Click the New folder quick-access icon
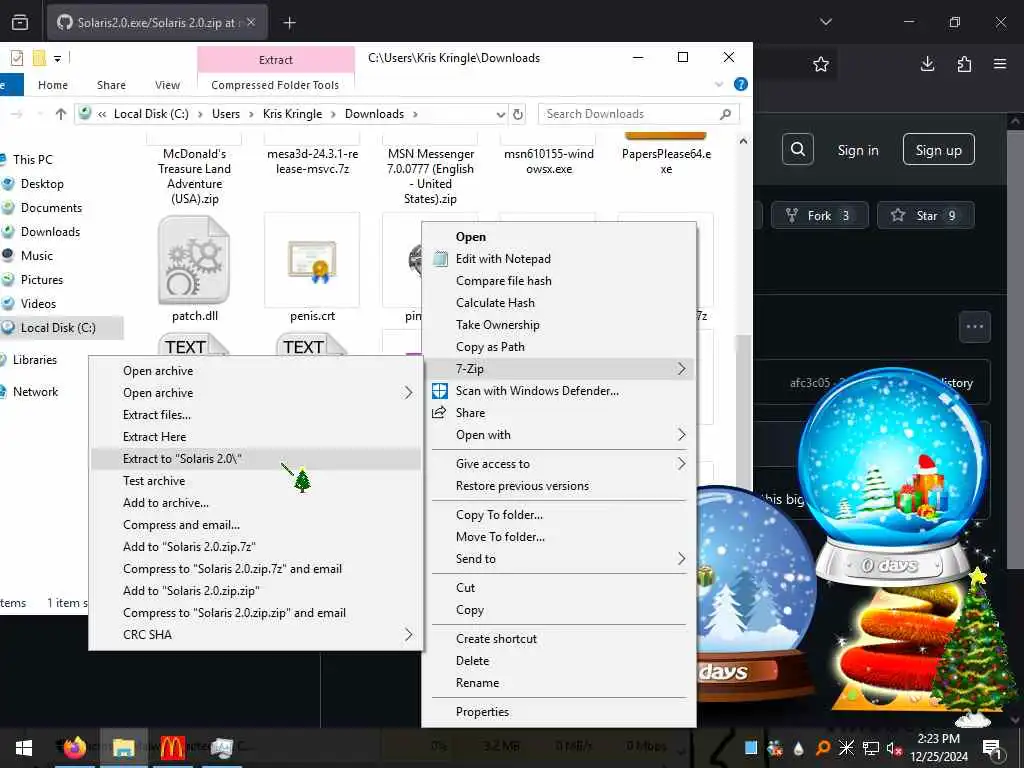The width and height of the screenshot is (1024, 768). [39, 58]
